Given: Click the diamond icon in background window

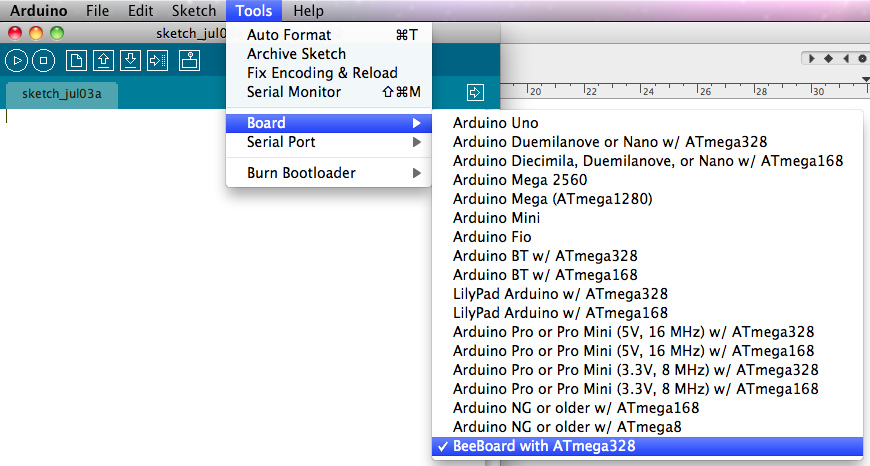Looking at the screenshot, I should tap(828, 58).
